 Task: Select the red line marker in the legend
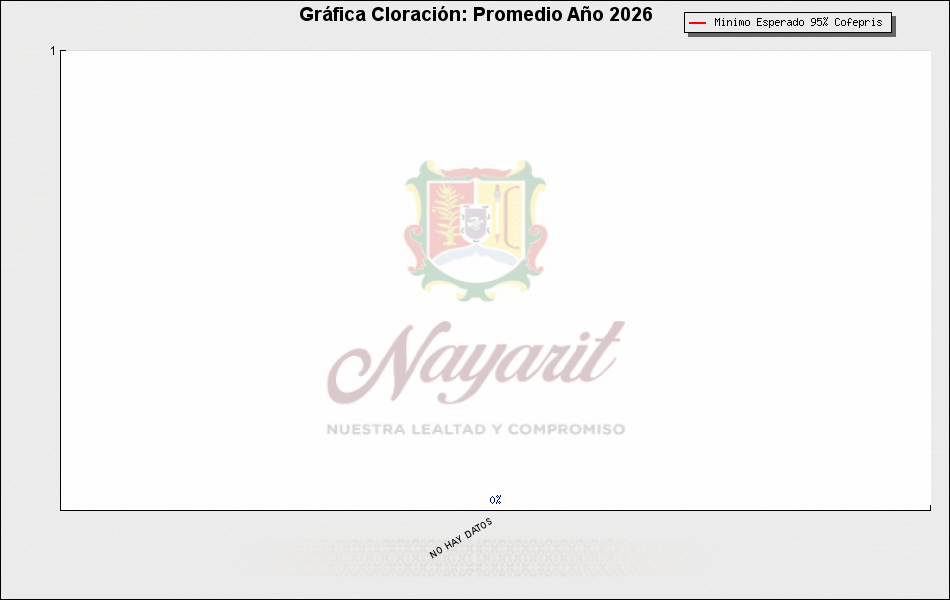tap(697, 23)
